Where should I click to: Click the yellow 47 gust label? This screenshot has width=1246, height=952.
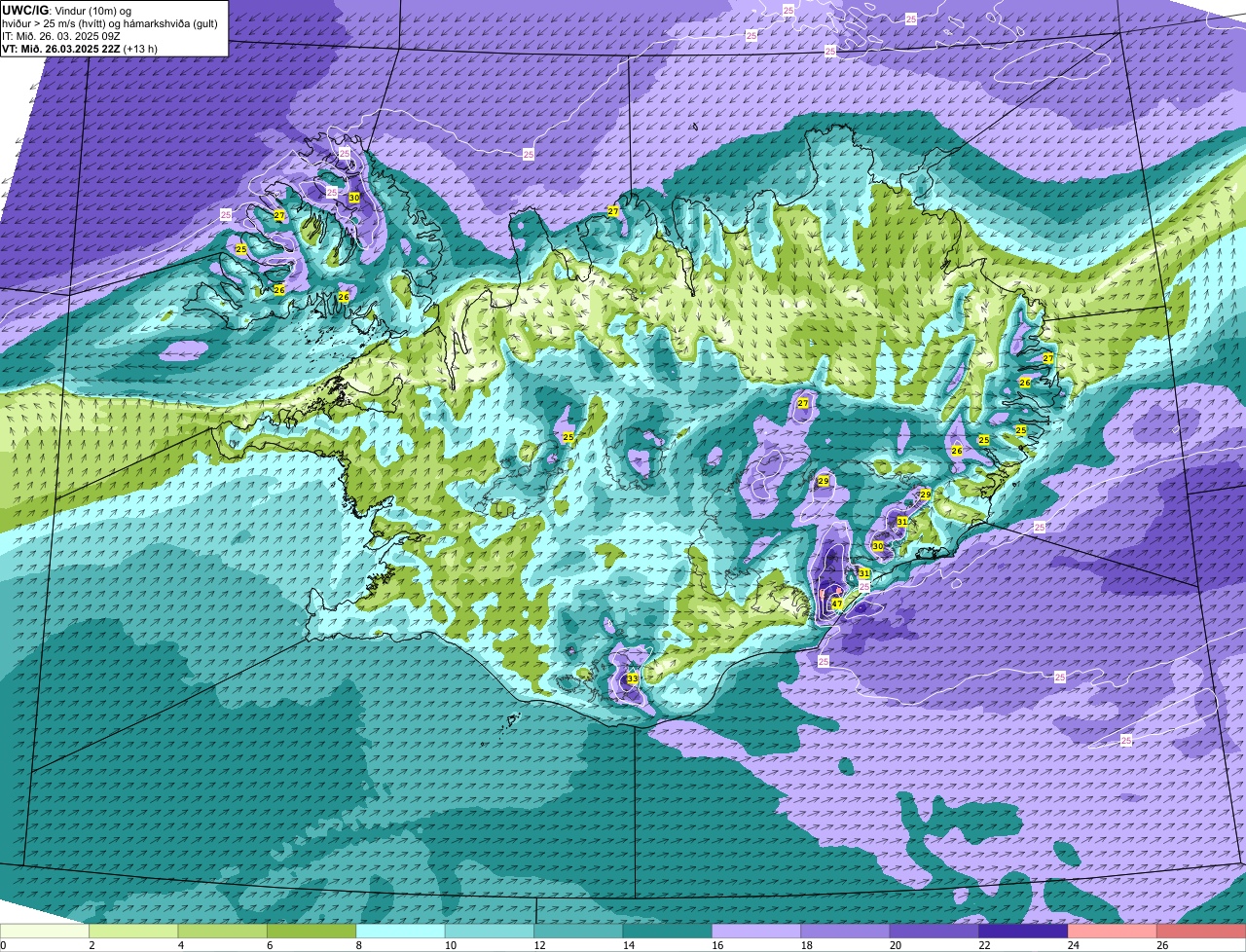pyautogui.click(x=837, y=604)
